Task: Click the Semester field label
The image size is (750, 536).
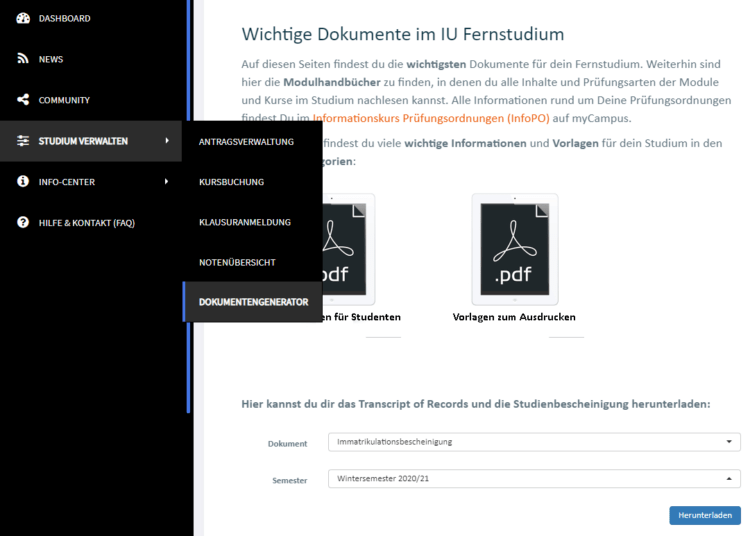Action: coord(290,481)
